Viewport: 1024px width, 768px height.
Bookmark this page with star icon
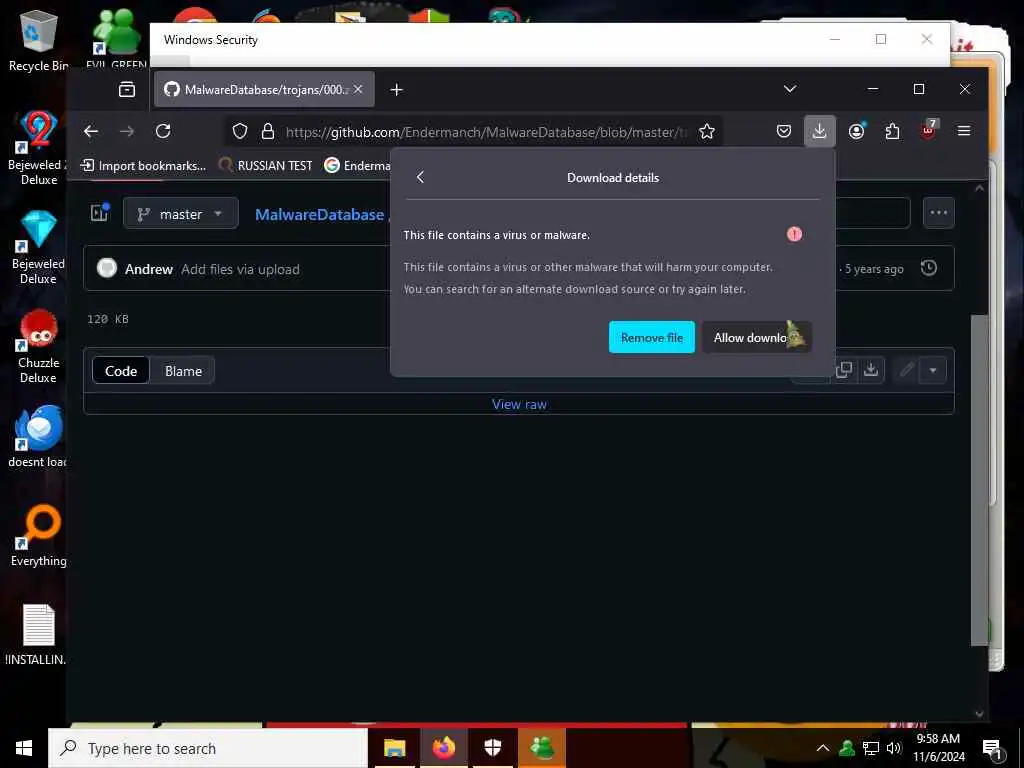coord(707,132)
